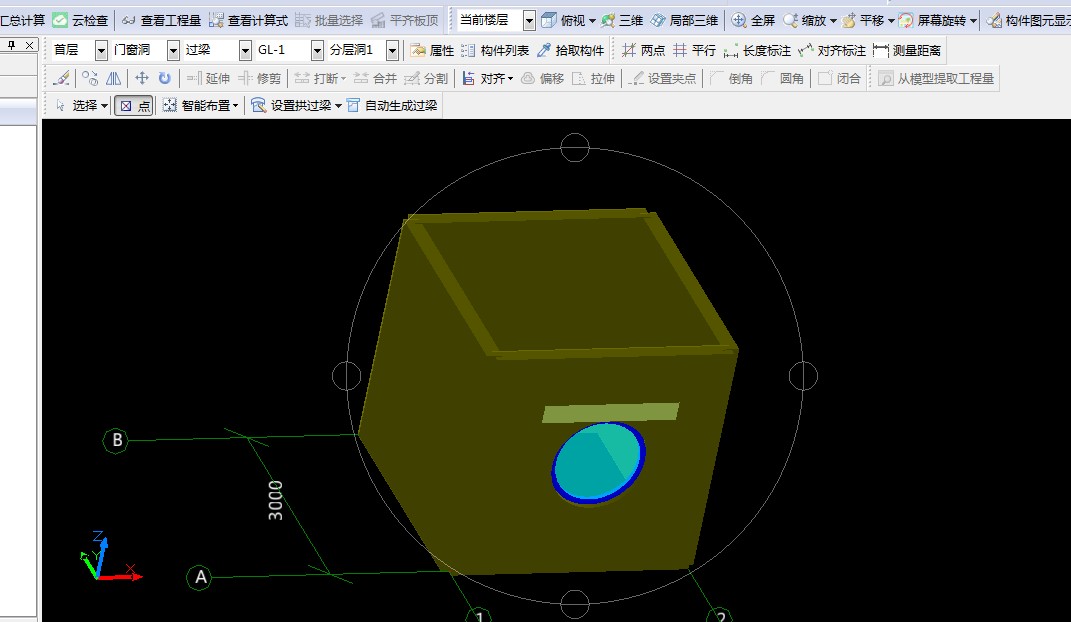
Task: Click the 延伸 extend tool
Action: click(x=208, y=79)
